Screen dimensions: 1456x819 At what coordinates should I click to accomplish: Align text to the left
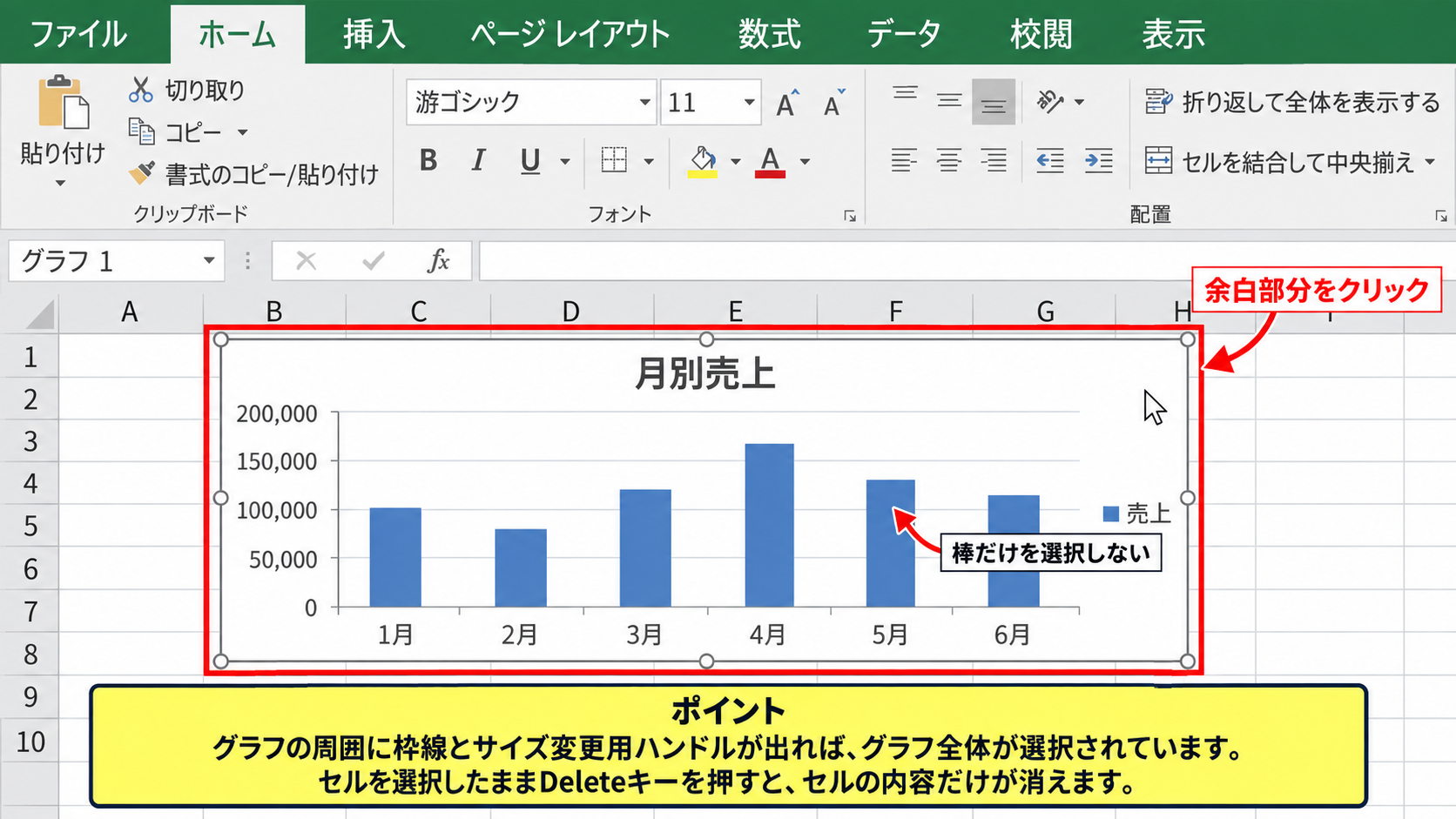click(x=904, y=160)
